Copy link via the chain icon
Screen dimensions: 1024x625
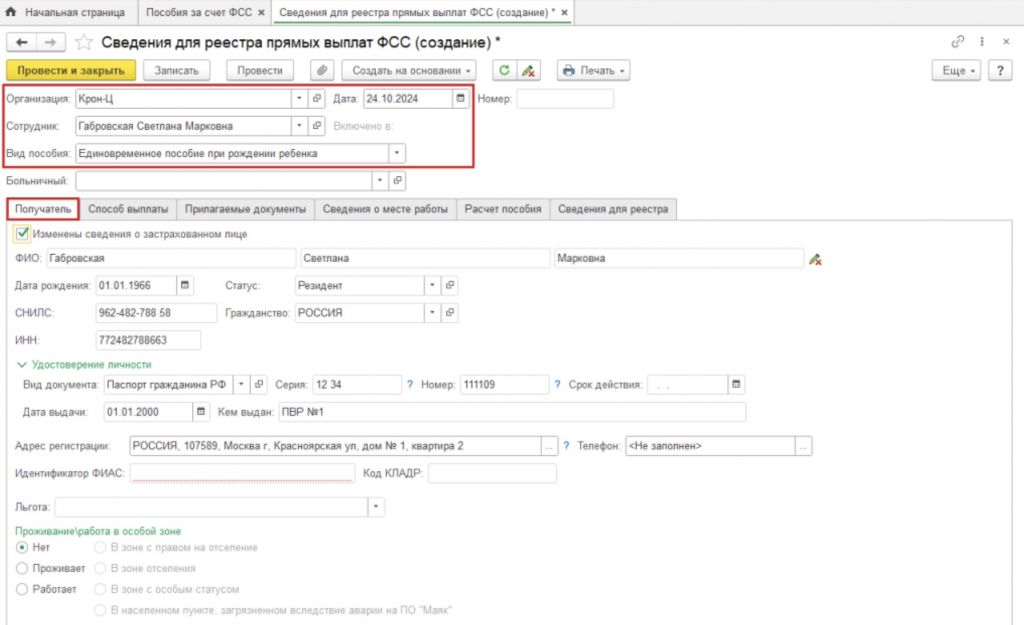957,41
